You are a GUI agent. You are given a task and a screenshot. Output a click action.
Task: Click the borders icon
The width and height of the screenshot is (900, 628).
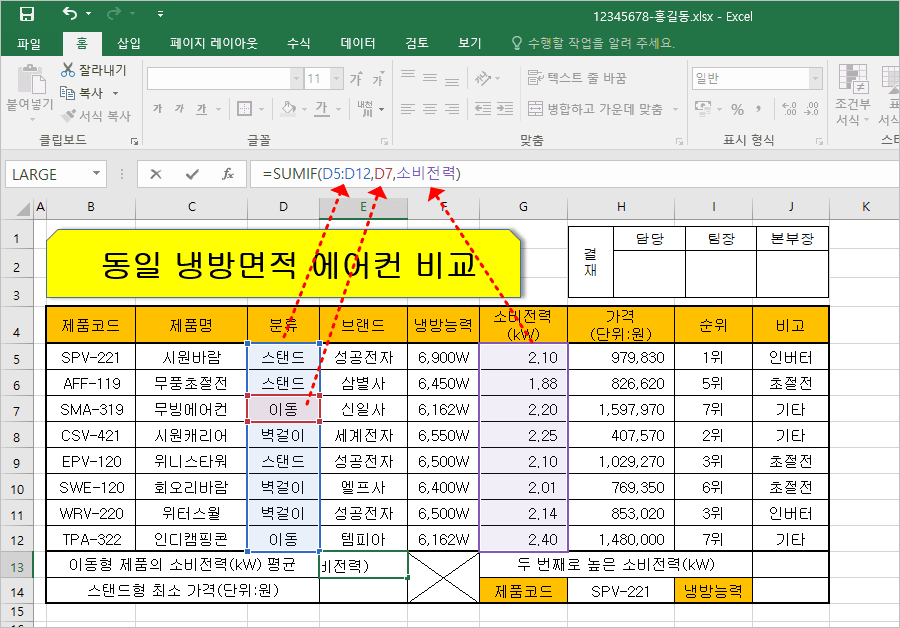pos(245,108)
